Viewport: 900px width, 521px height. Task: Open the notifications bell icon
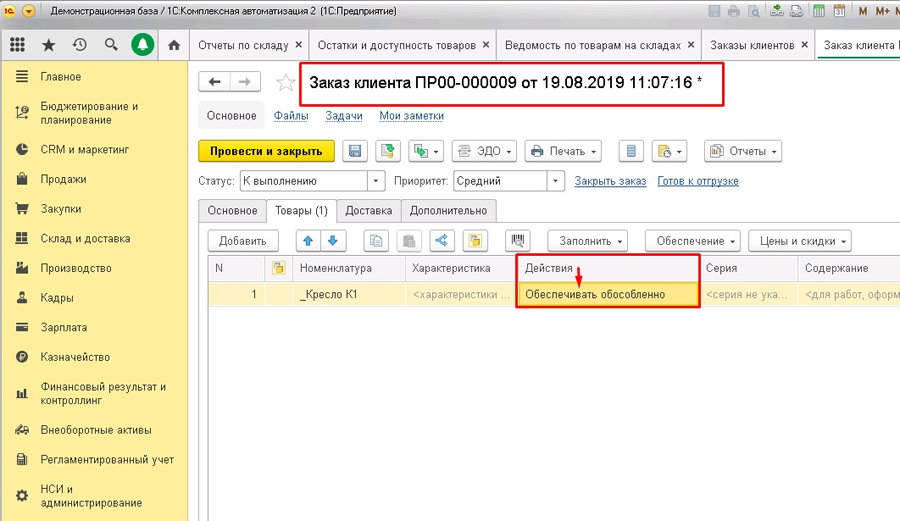point(142,45)
